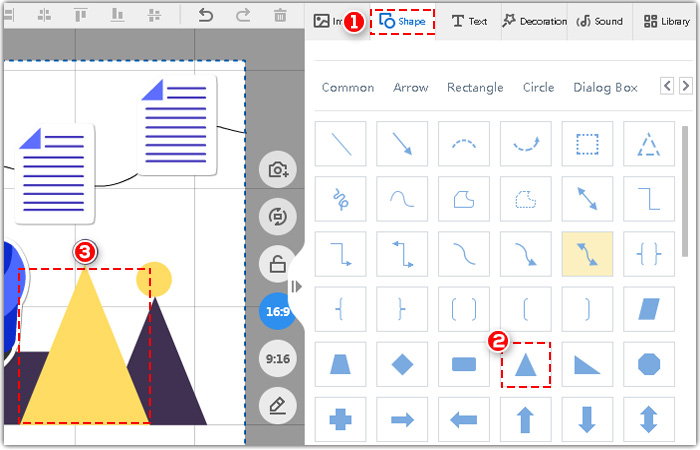
Task: Show the Circle shape category
Action: 538,88
